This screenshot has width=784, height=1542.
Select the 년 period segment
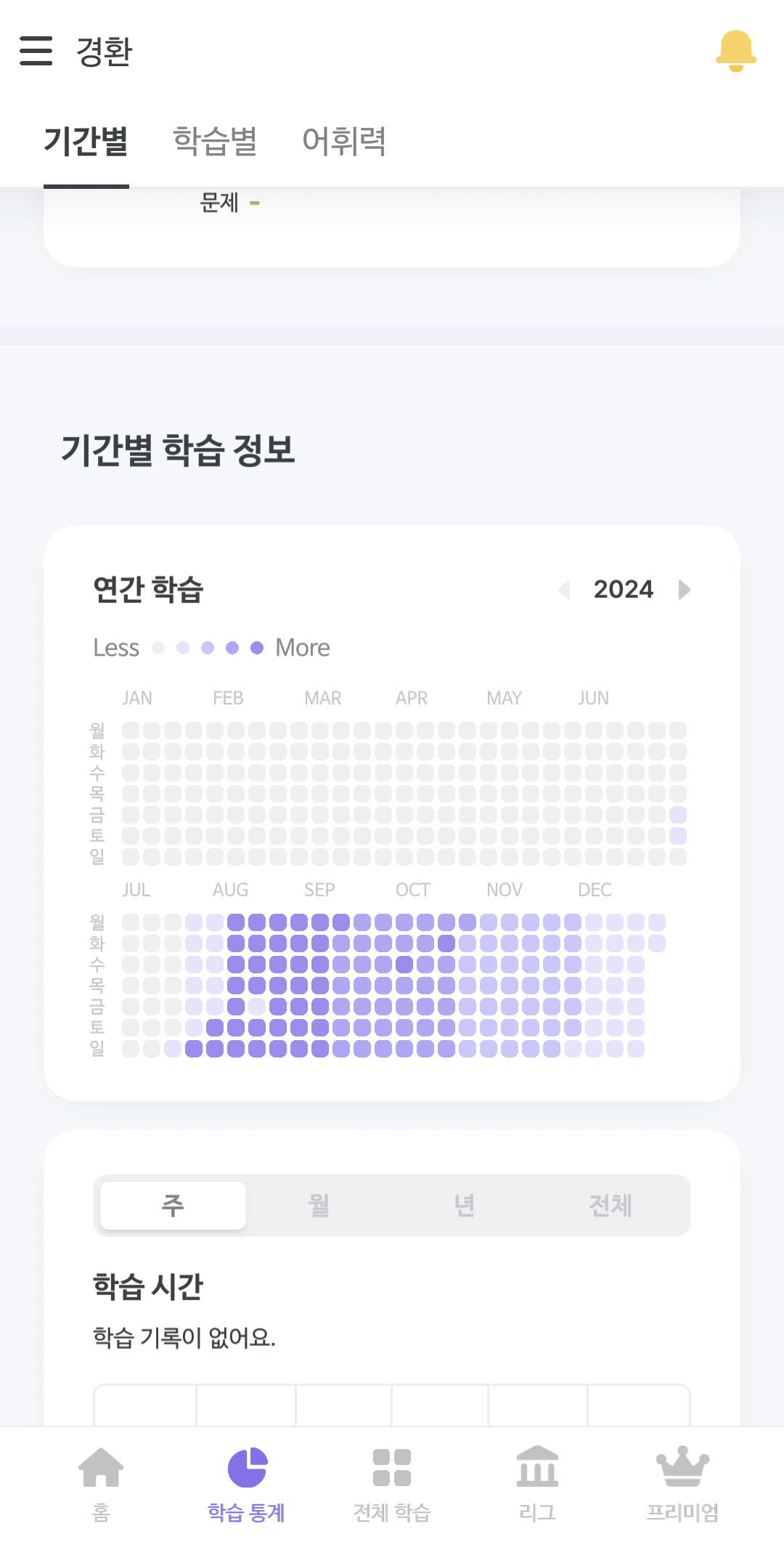coord(465,1206)
